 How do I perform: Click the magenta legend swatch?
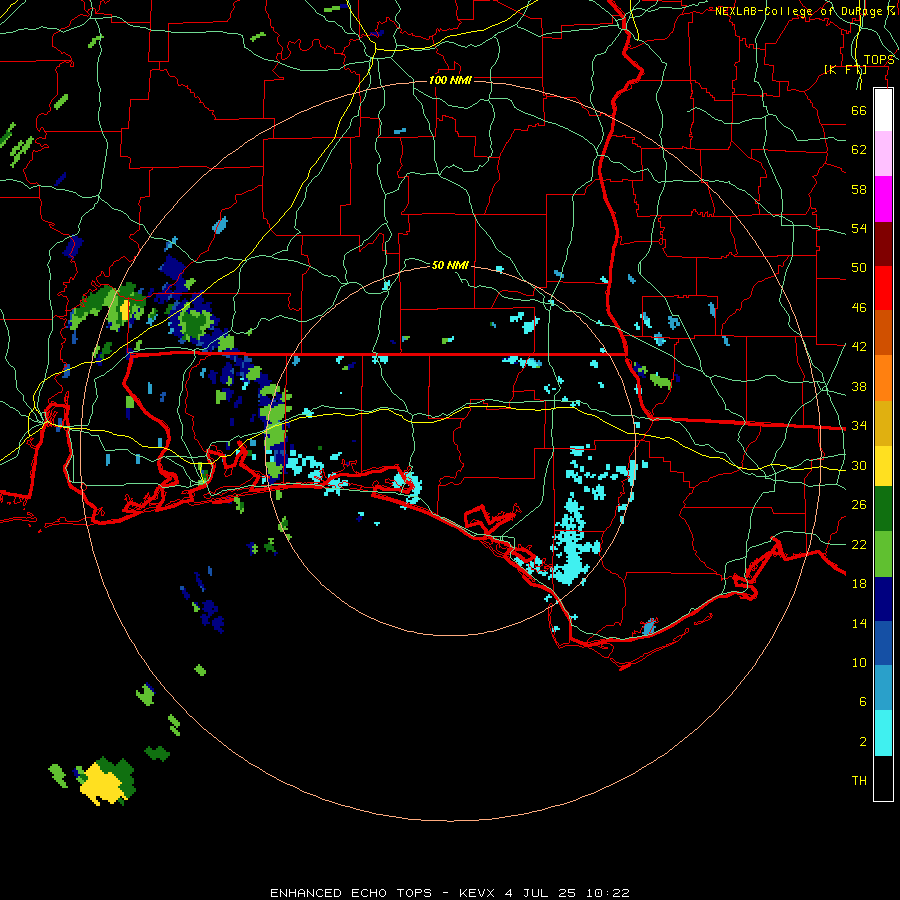click(883, 199)
